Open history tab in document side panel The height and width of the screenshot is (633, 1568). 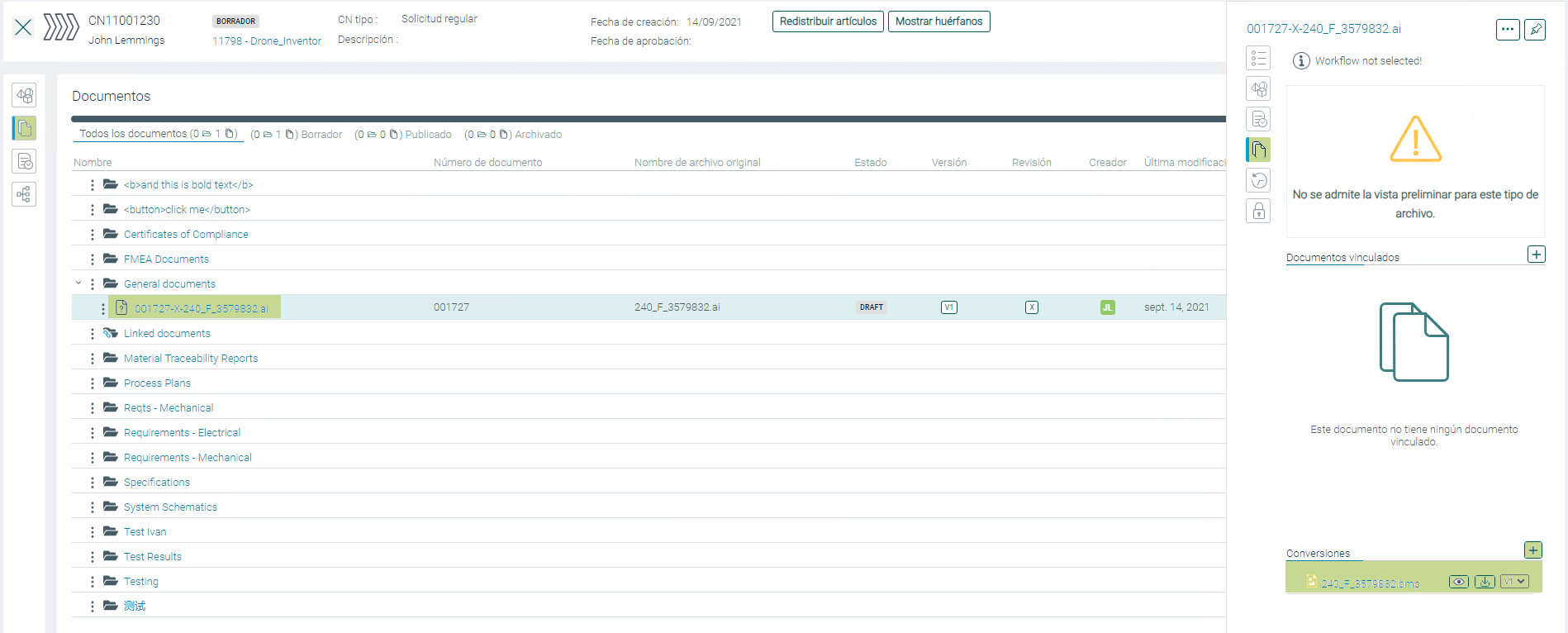tap(1258, 180)
